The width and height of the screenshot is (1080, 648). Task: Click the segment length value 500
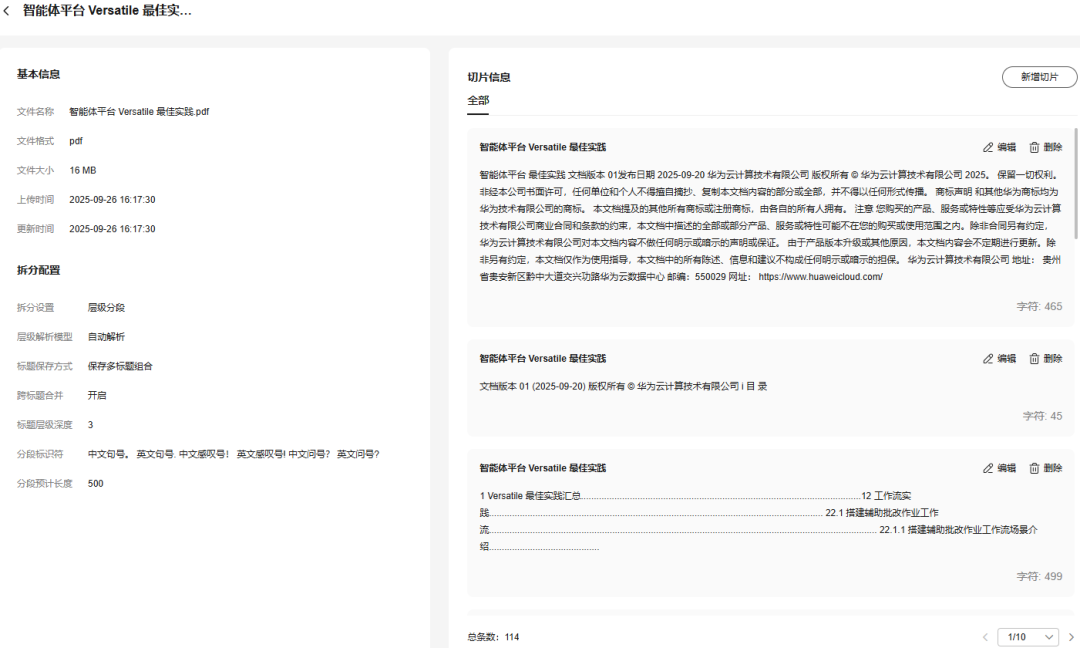coord(96,484)
